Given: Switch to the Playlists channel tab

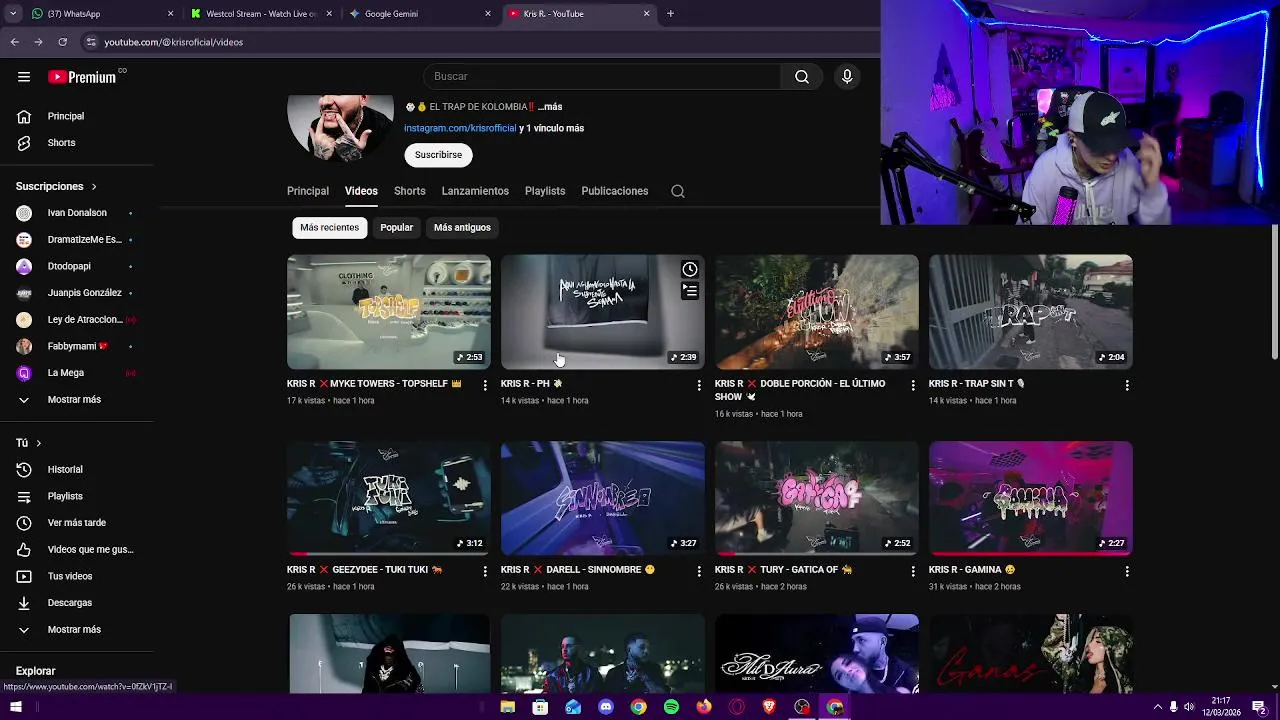Looking at the screenshot, I should click(545, 191).
